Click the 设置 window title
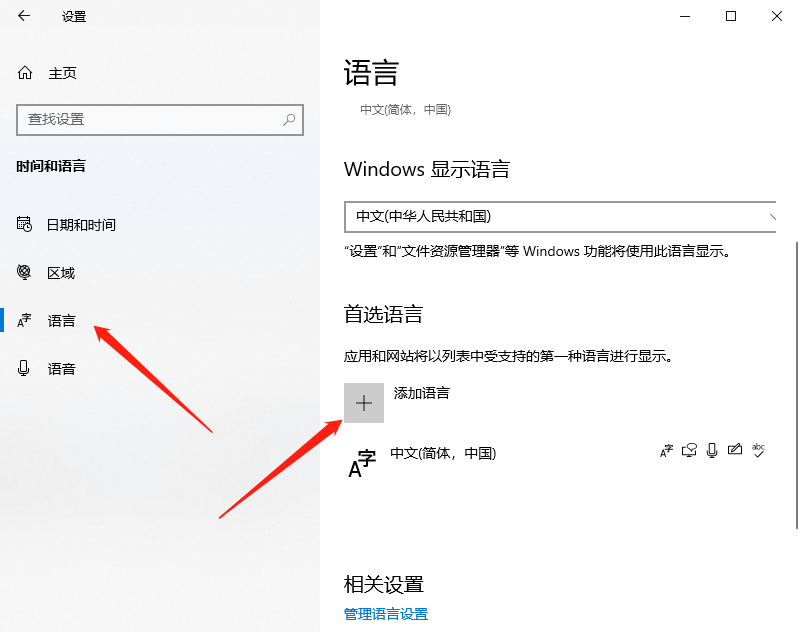This screenshot has width=800, height=632. (74, 17)
